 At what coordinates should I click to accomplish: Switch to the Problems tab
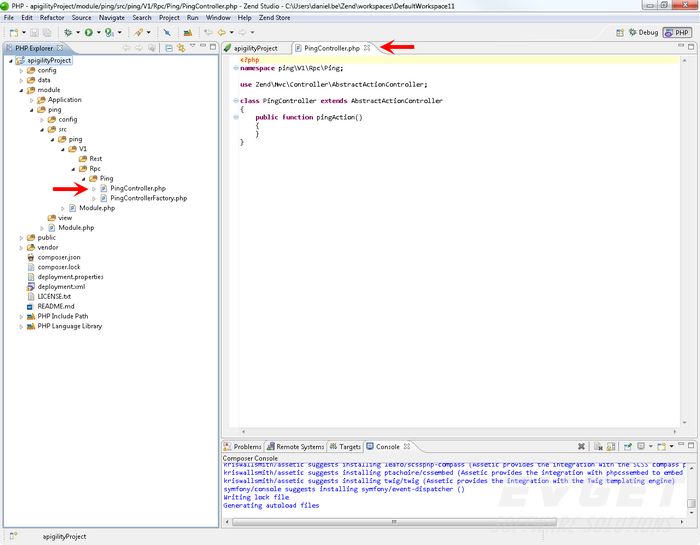pos(242,446)
